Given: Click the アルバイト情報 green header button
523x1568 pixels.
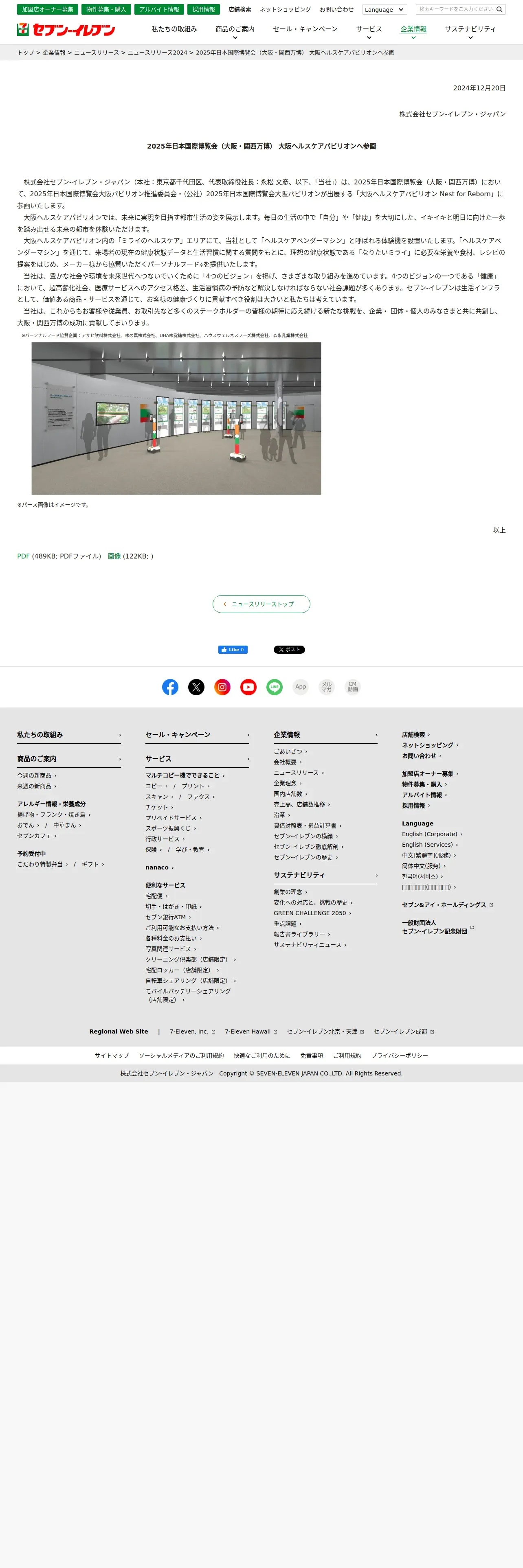Looking at the screenshot, I should pos(160,10).
